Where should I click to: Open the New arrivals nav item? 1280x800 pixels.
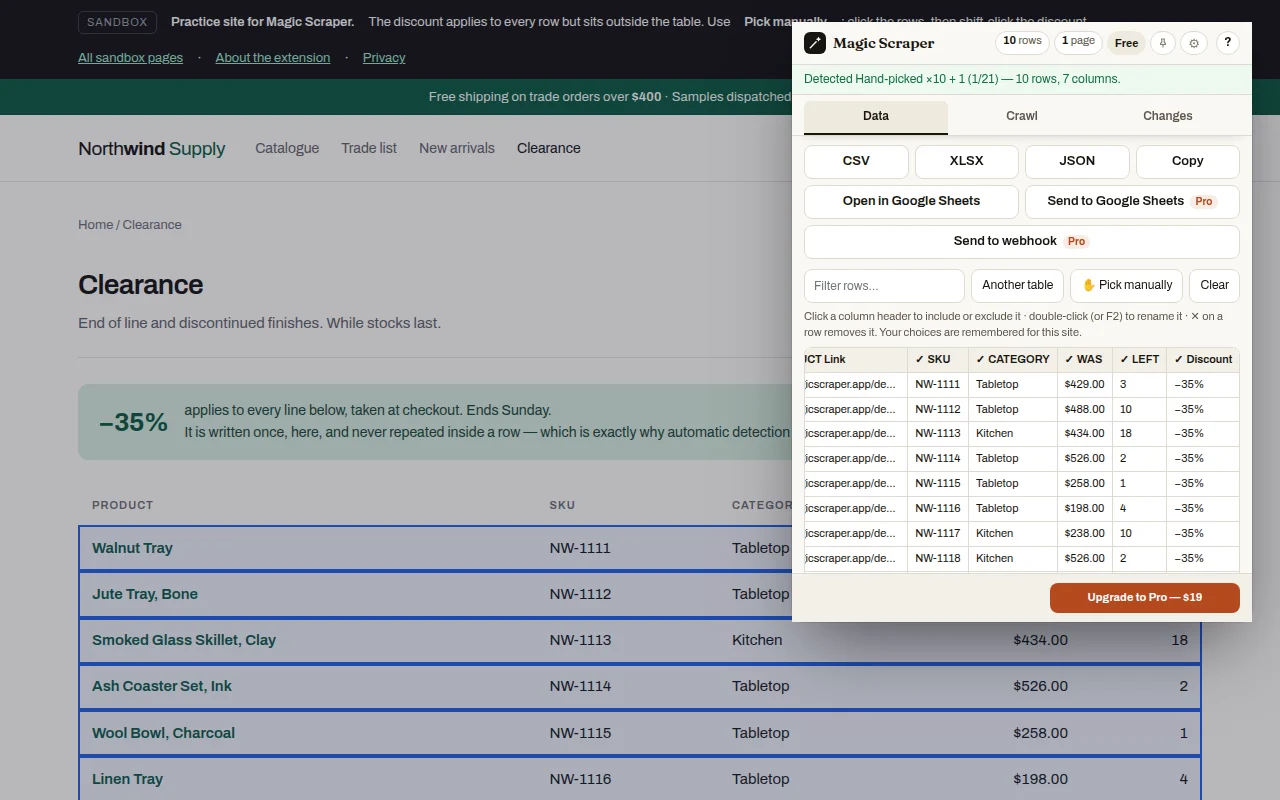pos(457,148)
